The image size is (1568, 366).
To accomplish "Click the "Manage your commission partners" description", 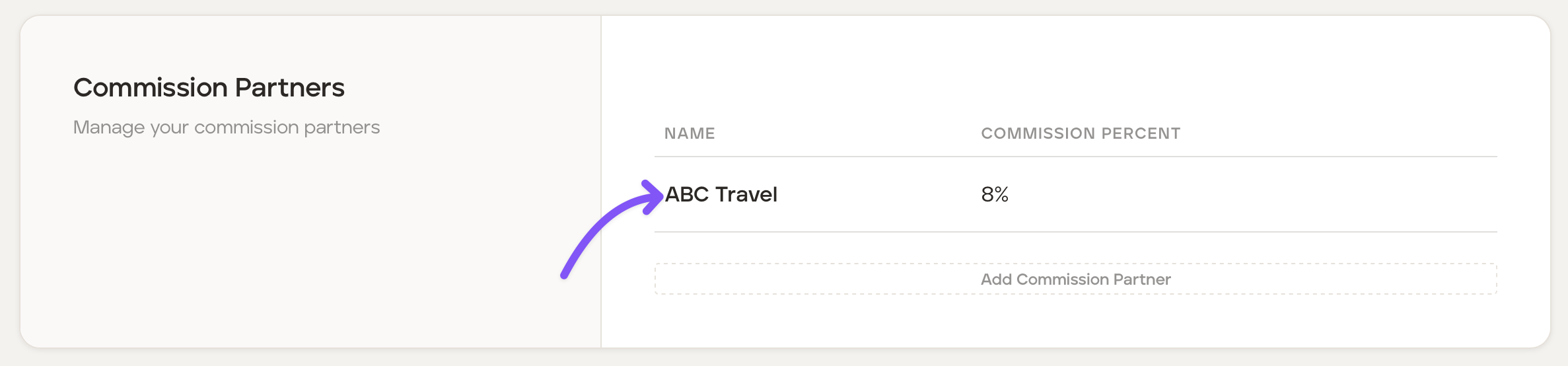I will 227,127.
